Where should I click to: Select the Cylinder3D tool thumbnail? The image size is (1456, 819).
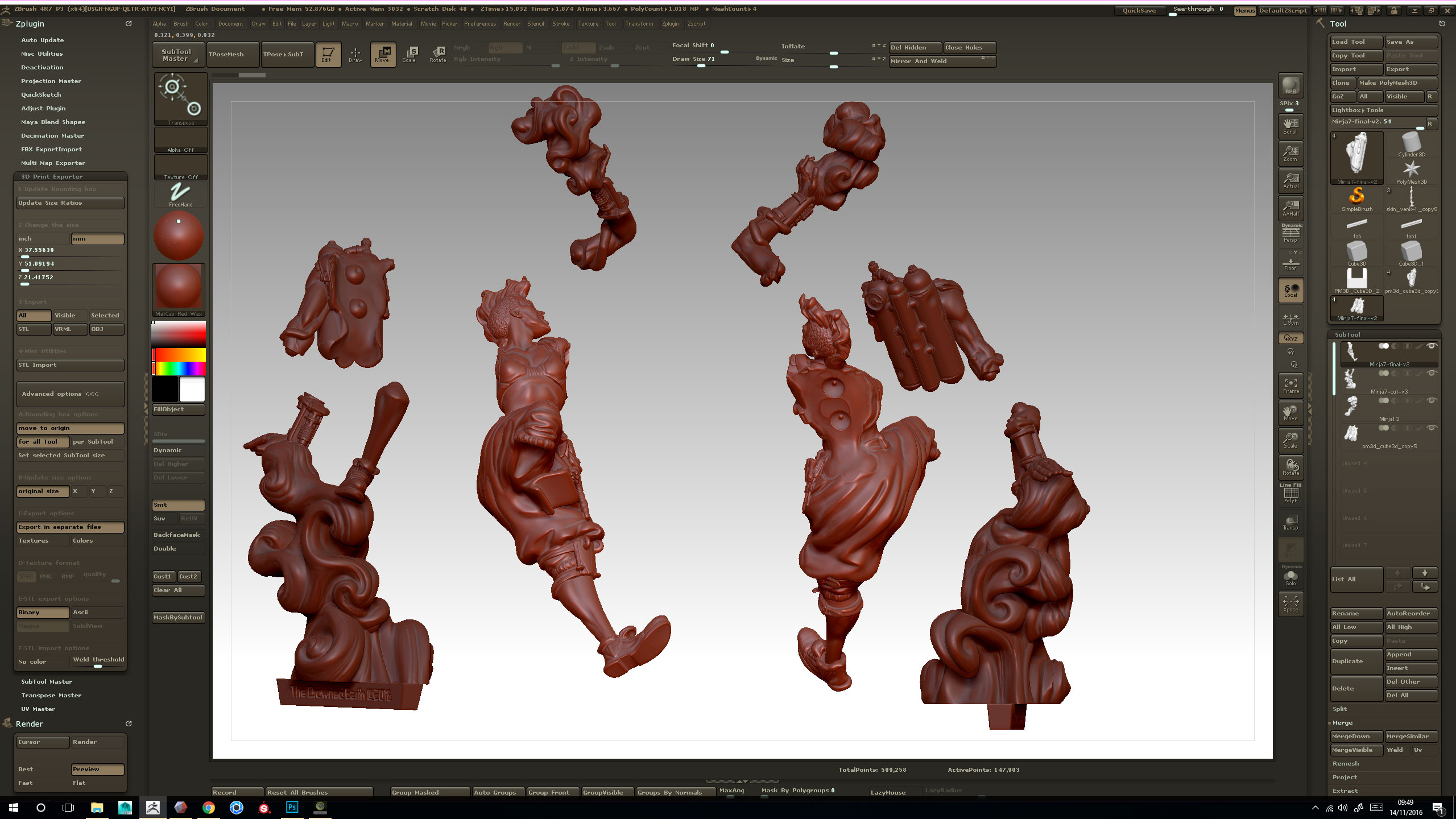pos(1412,144)
